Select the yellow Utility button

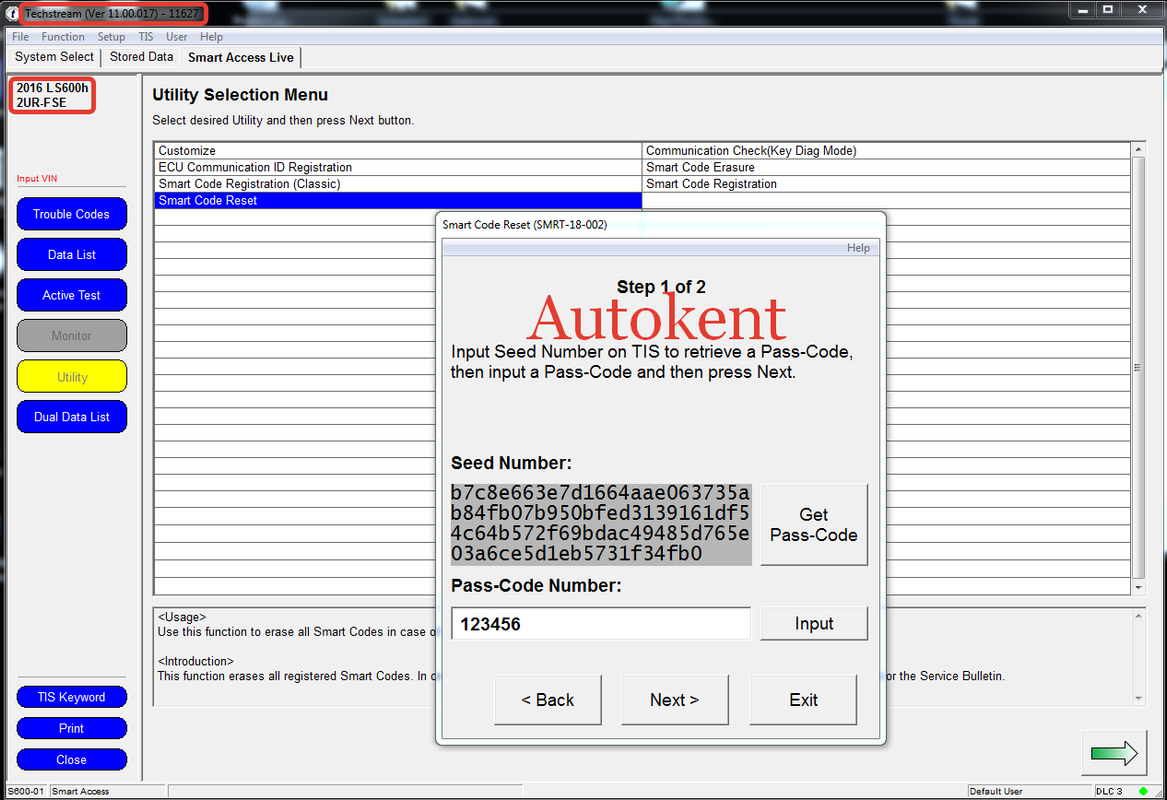pyautogui.click(x=71, y=377)
